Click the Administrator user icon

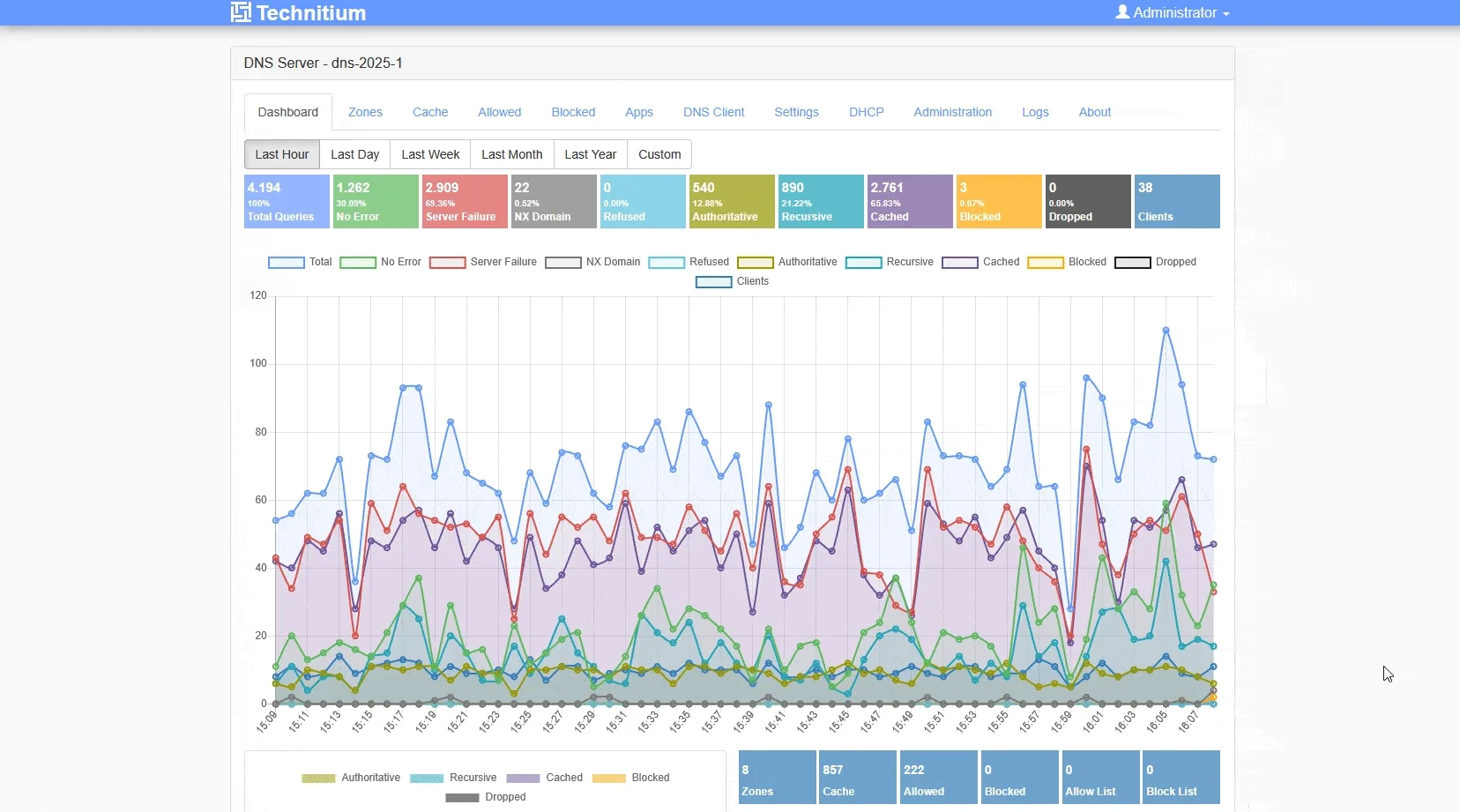pos(1122,12)
